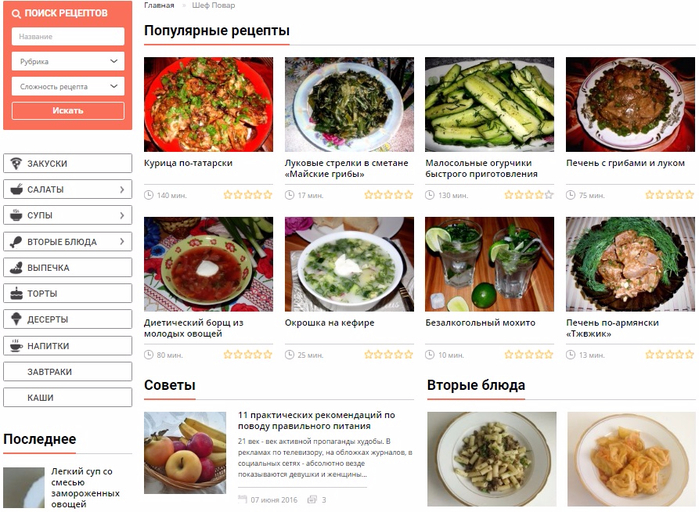Click the cup icon beside Напитки
The height and width of the screenshot is (512, 699).
(16, 345)
